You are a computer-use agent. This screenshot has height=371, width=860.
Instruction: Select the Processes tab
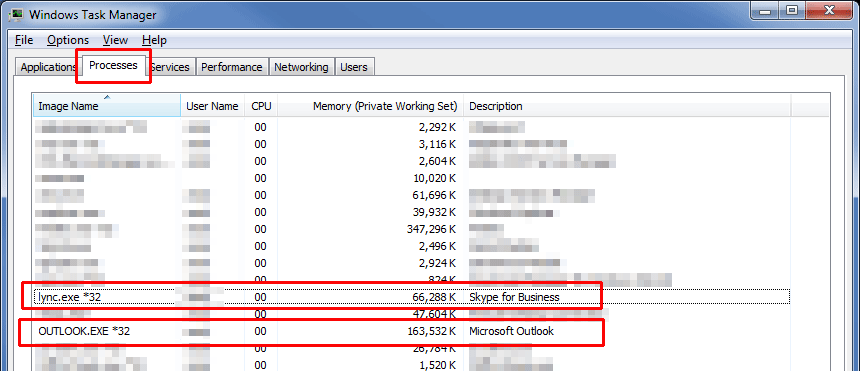tap(114, 65)
